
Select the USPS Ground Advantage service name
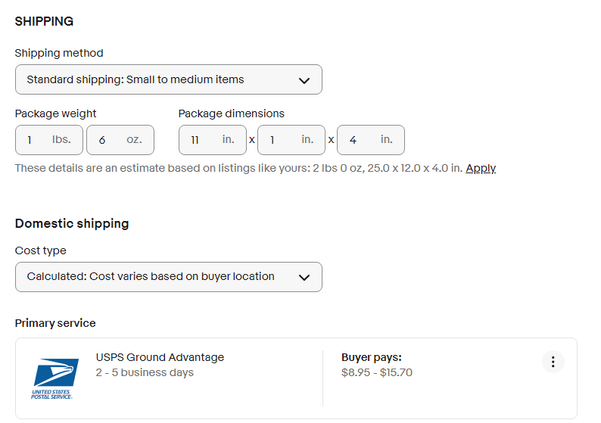click(x=160, y=357)
